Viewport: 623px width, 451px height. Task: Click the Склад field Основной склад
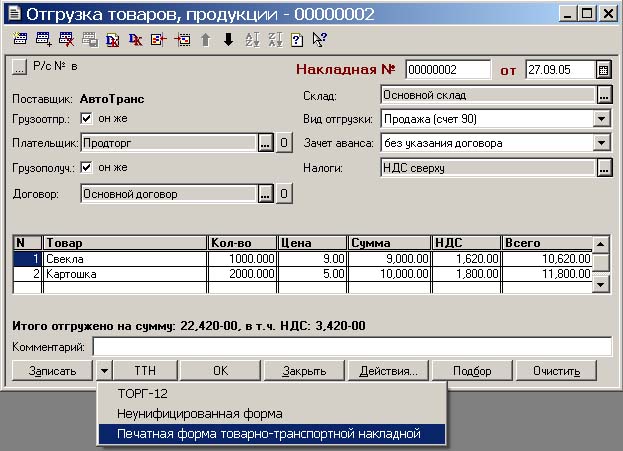[488, 95]
